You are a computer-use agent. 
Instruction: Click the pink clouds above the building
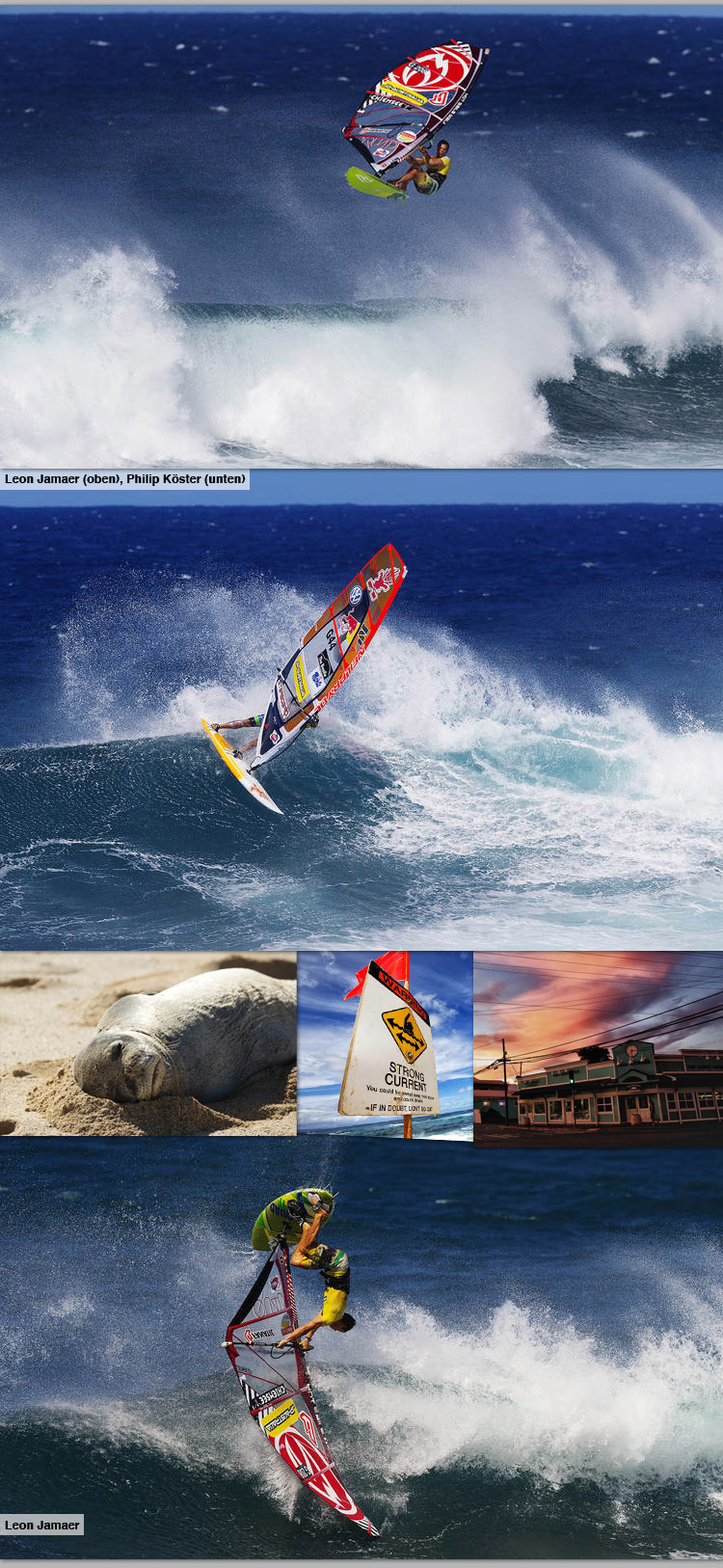pyautogui.click(x=578, y=993)
